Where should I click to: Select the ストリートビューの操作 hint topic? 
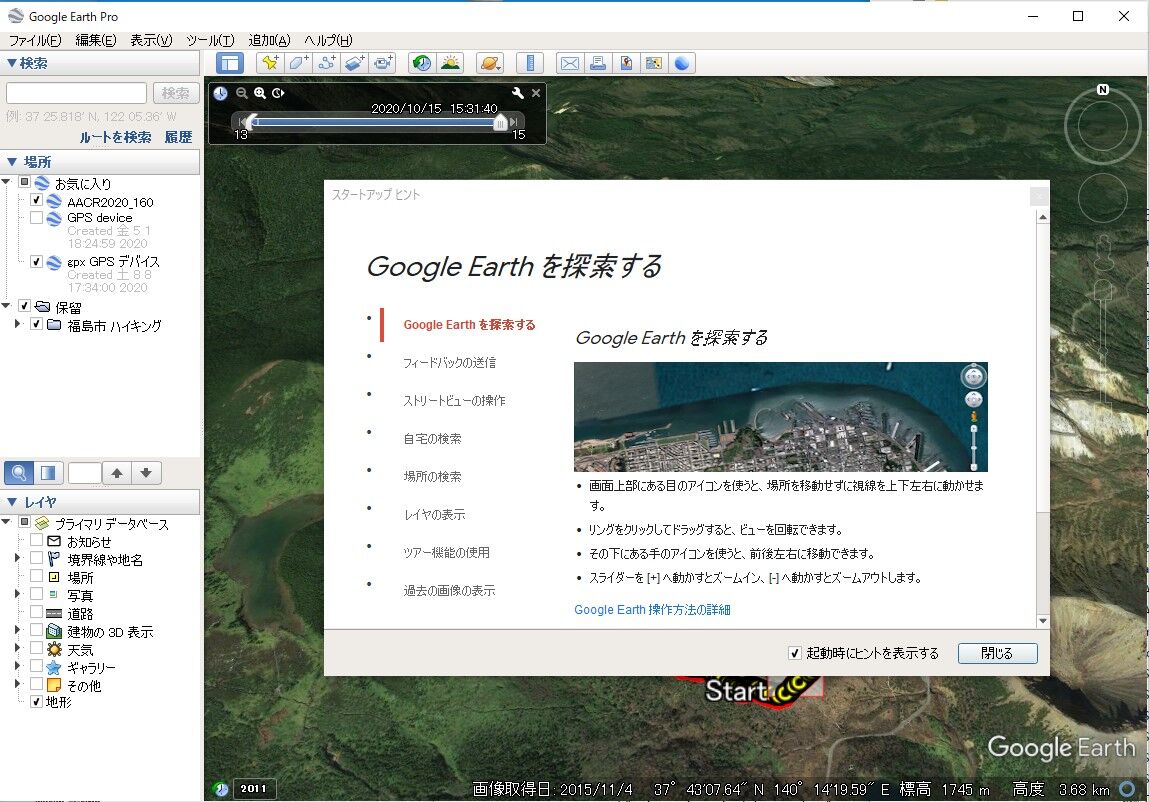[454, 401]
